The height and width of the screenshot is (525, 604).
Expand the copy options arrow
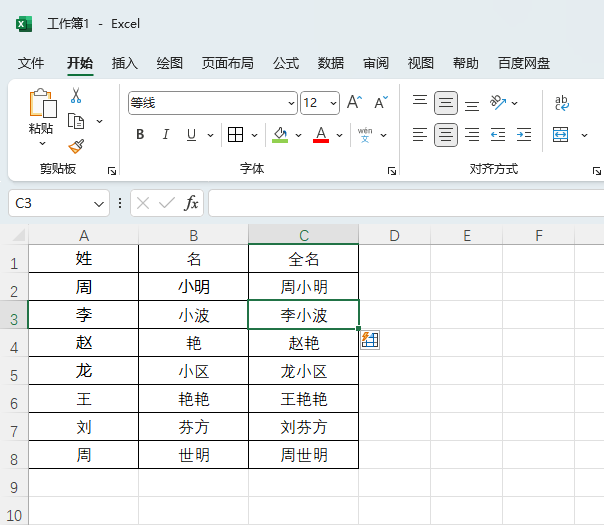(x=99, y=121)
